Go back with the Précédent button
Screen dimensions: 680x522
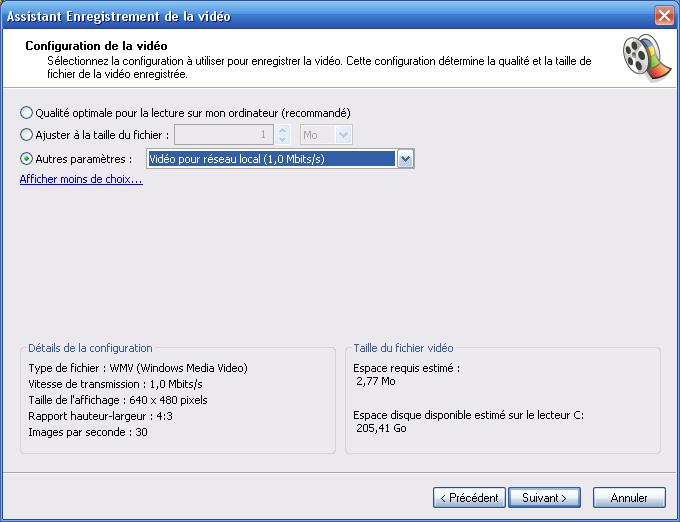(x=468, y=497)
